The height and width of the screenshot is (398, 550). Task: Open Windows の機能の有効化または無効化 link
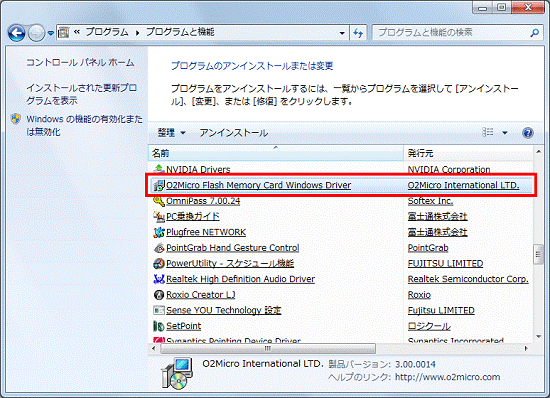(x=85, y=125)
